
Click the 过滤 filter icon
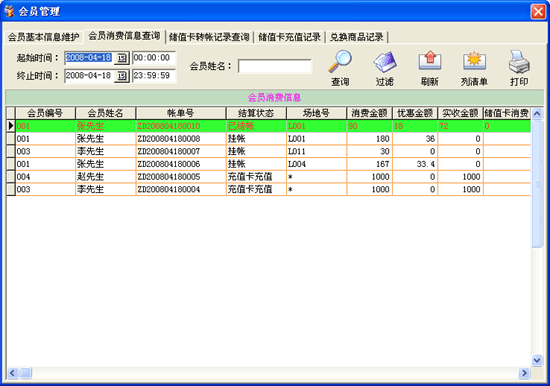(385, 61)
